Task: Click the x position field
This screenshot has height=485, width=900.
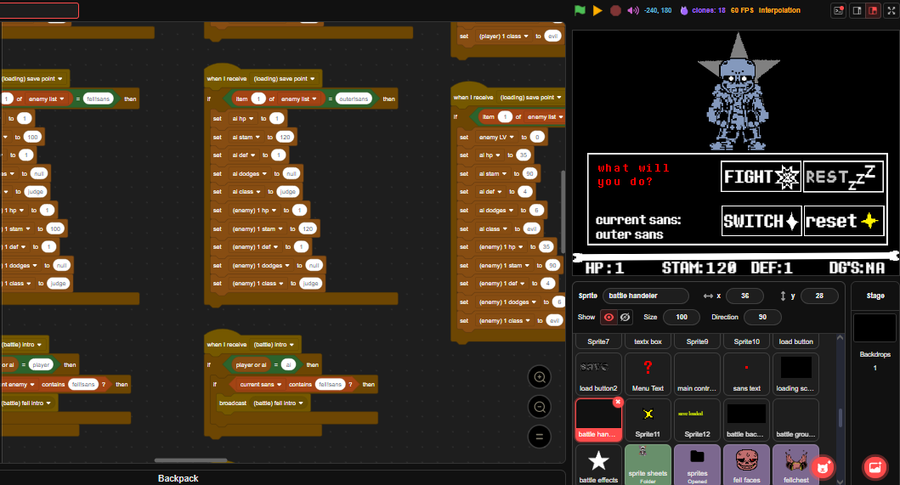Action: [x=744, y=296]
